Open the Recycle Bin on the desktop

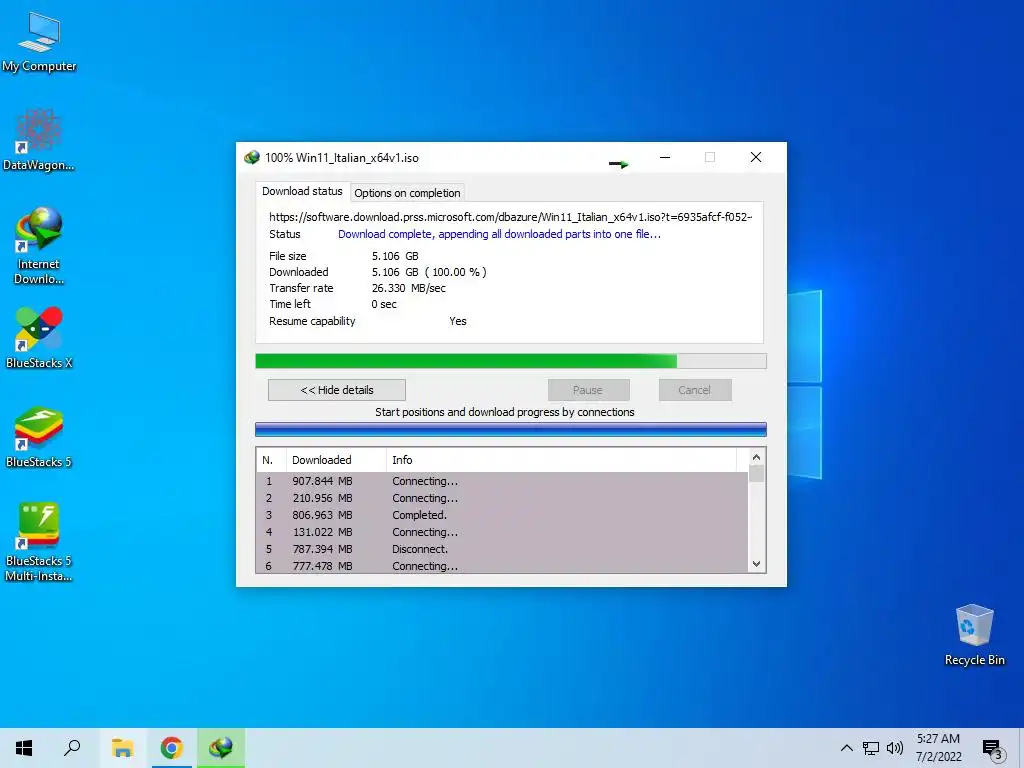click(974, 634)
